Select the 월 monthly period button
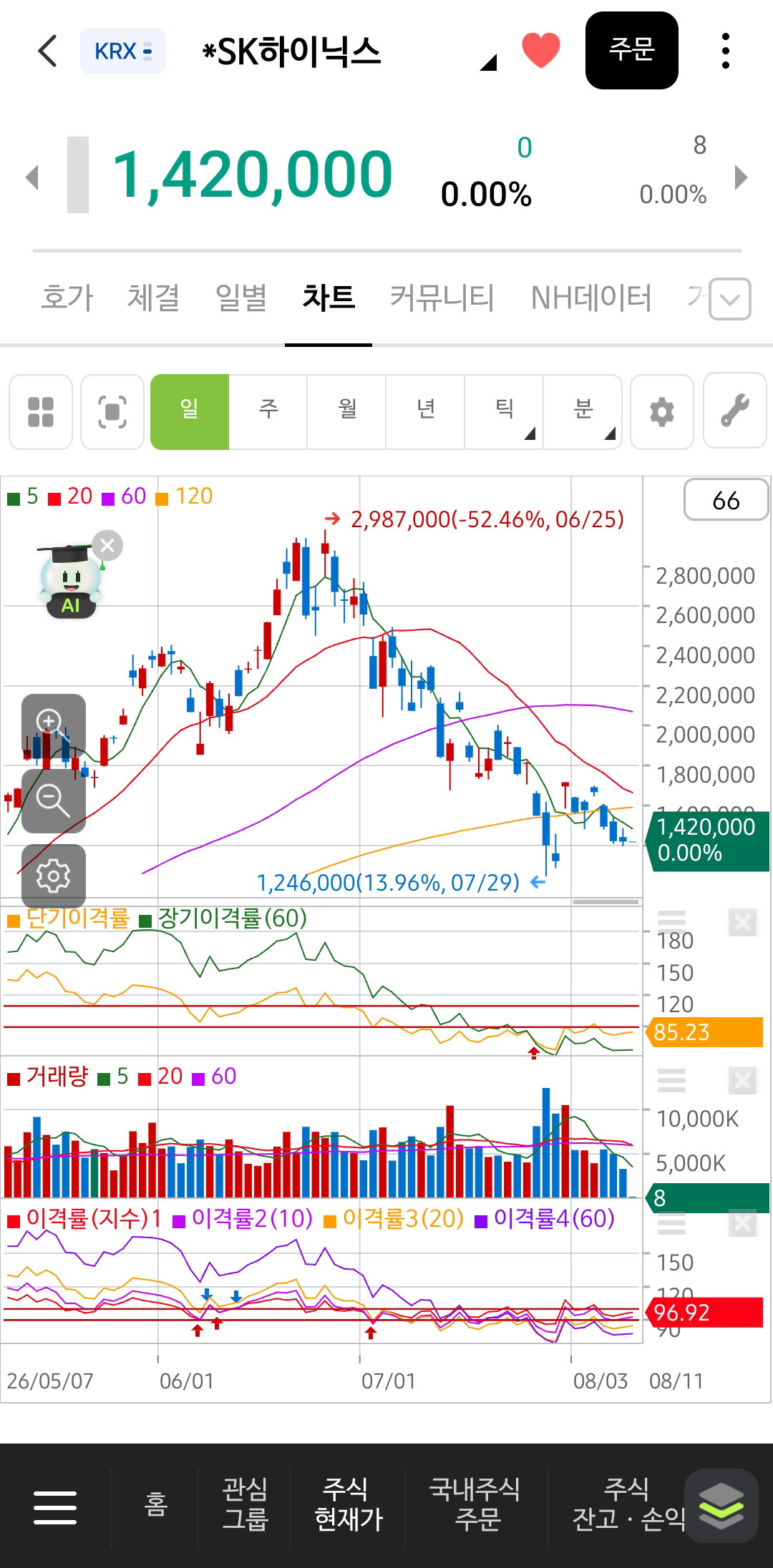 click(x=347, y=412)
